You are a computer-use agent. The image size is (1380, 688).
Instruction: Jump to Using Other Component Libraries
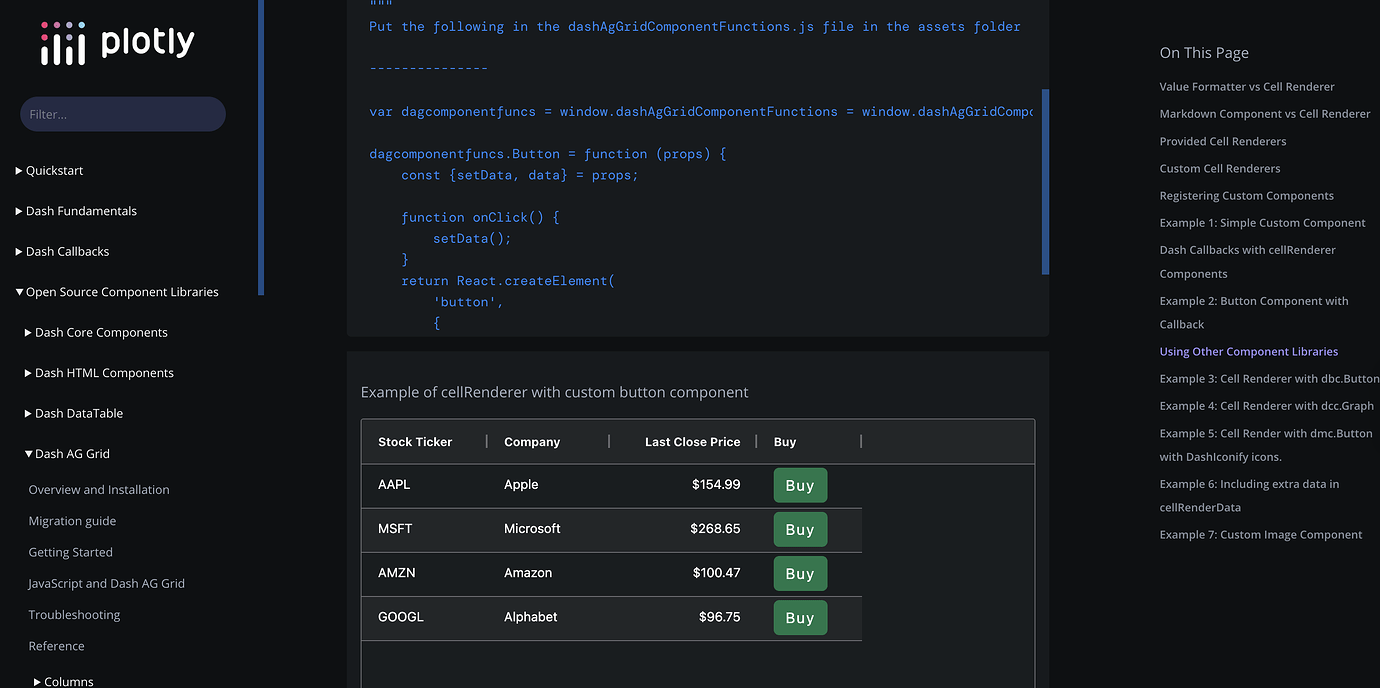click(x=1249, y=352)
